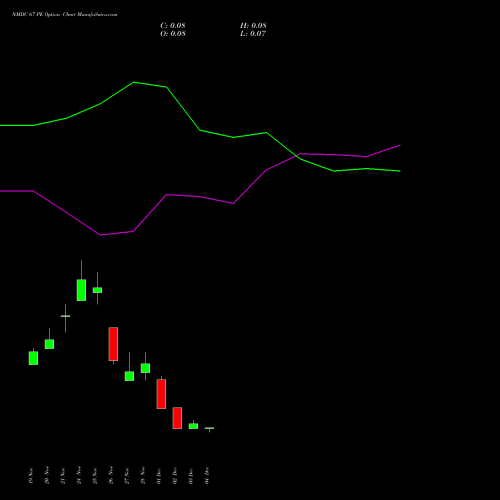
Task: Click the red candle above 01 Dec
Action: tap(161, 394)
